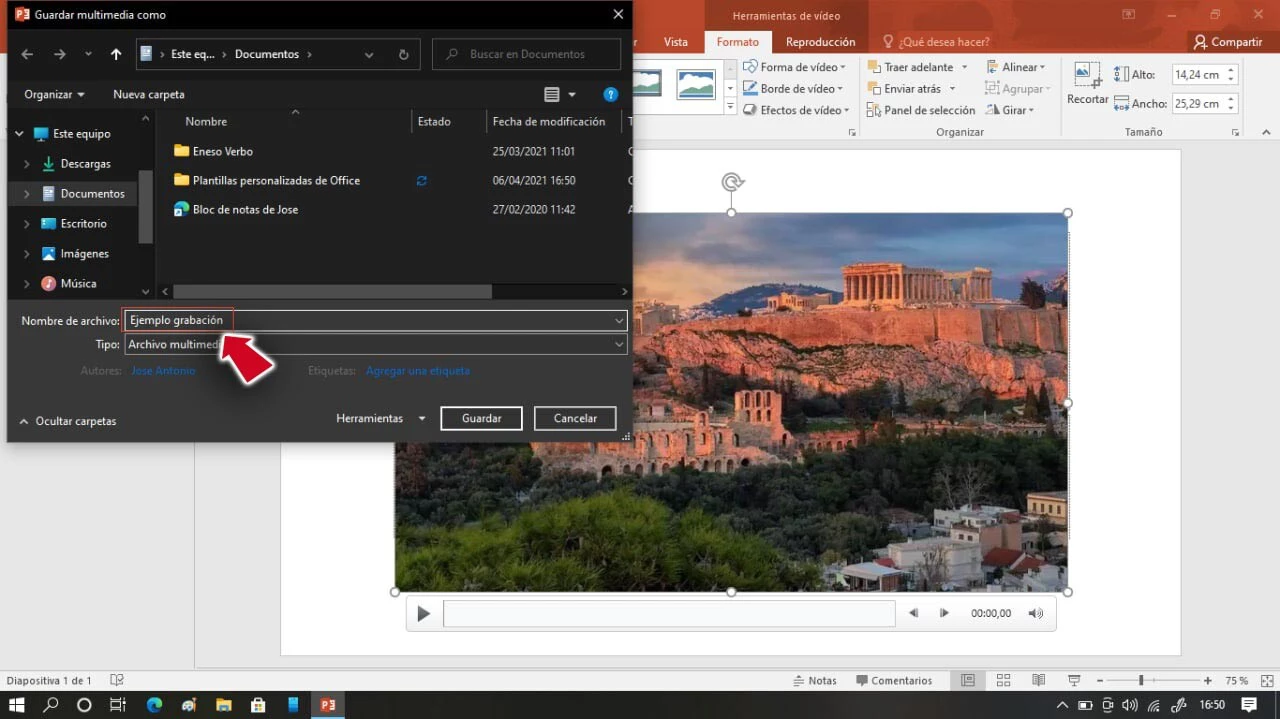Open the Vista ribbon tab
Image resolution: width=1280 pixels, height=719 pixels.
click(676, 42)
